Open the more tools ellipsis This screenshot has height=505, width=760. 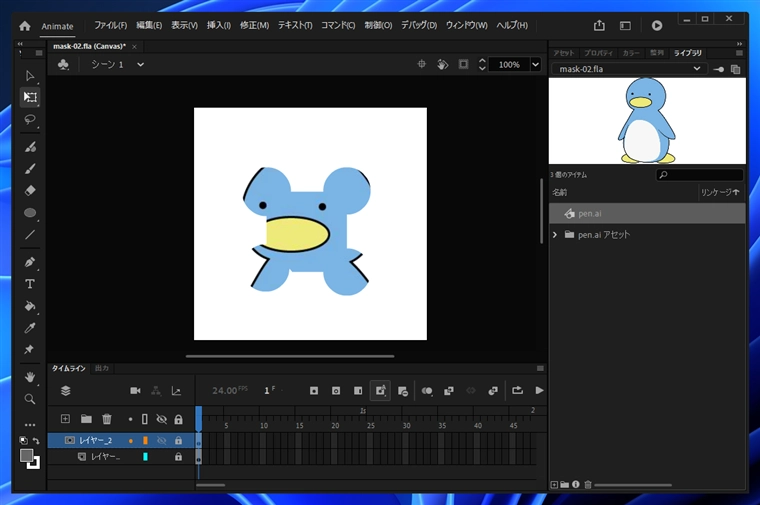coord(30,425)
